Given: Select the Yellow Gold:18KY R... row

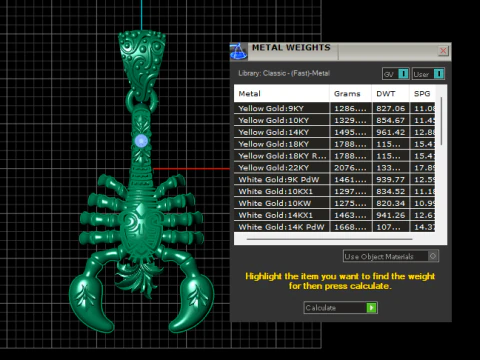Looking at the screenshot, I should click(x=335, y=156).
